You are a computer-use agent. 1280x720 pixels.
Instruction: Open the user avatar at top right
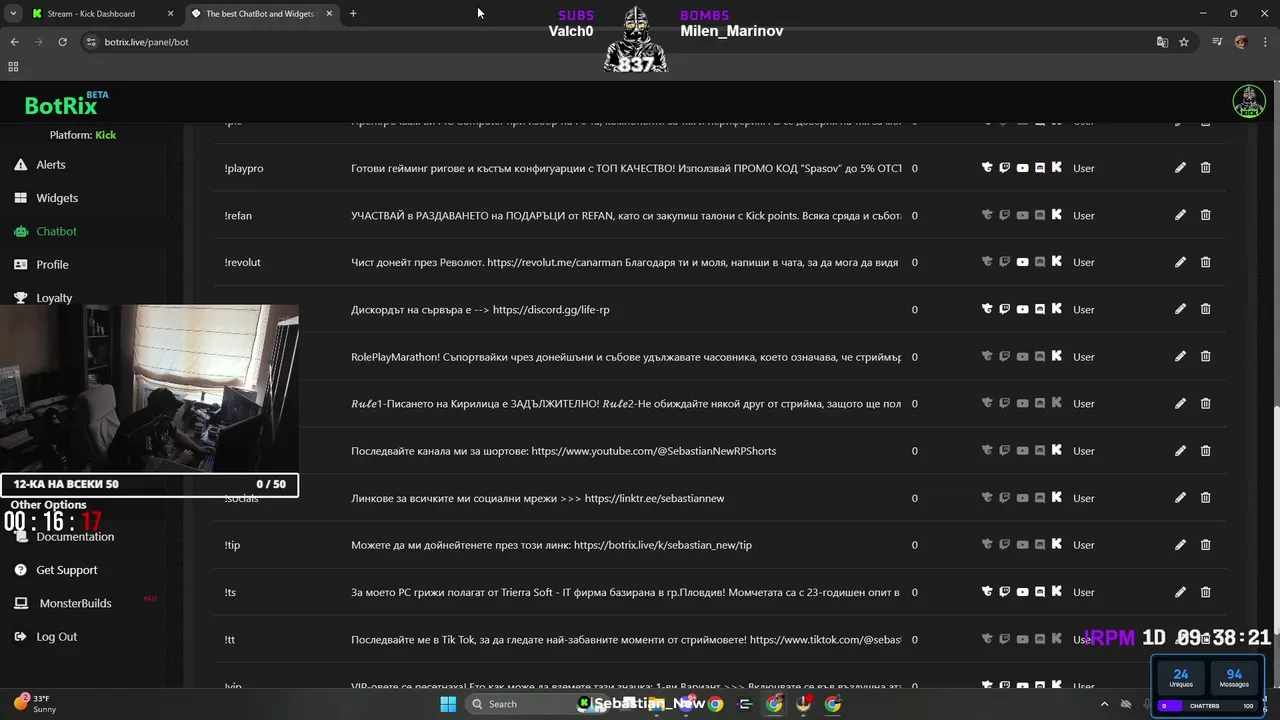click(x=1248, y=101)
